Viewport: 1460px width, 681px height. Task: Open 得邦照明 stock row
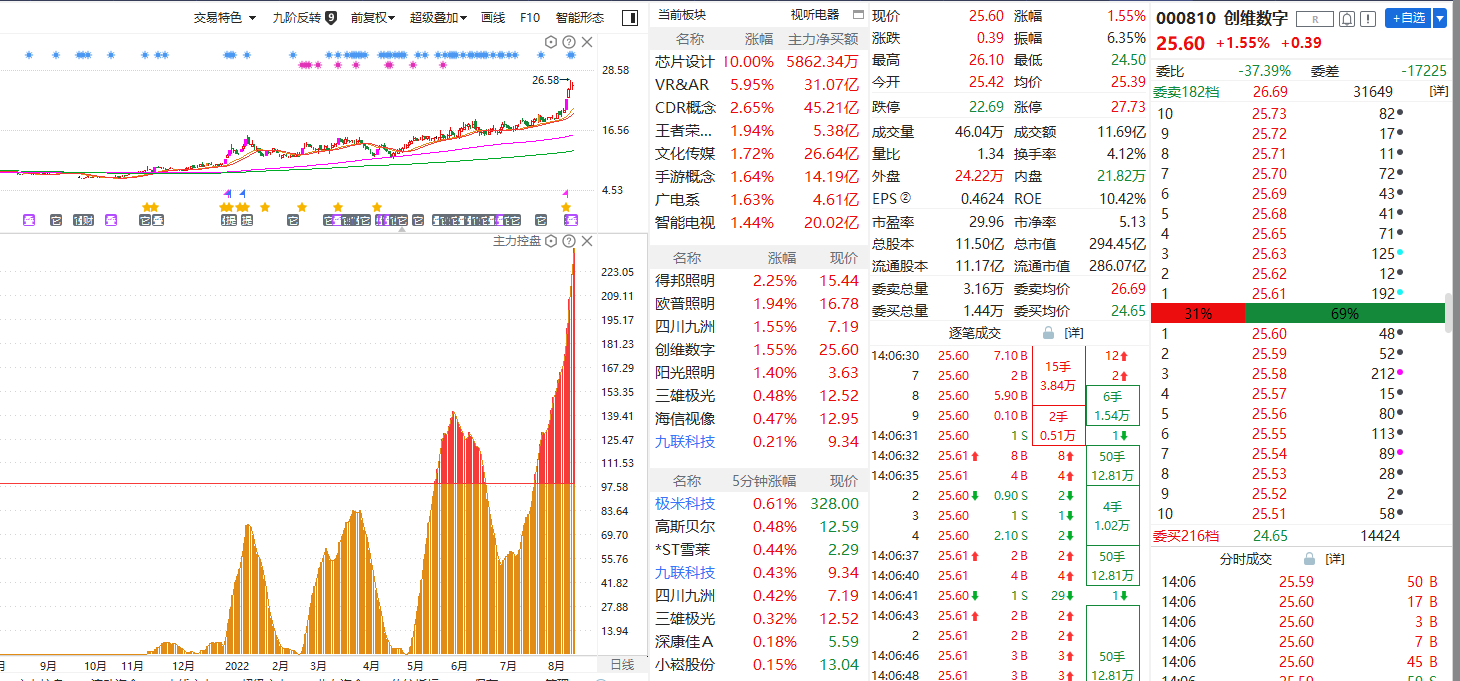pyautogui.click(x=757, y=280)
